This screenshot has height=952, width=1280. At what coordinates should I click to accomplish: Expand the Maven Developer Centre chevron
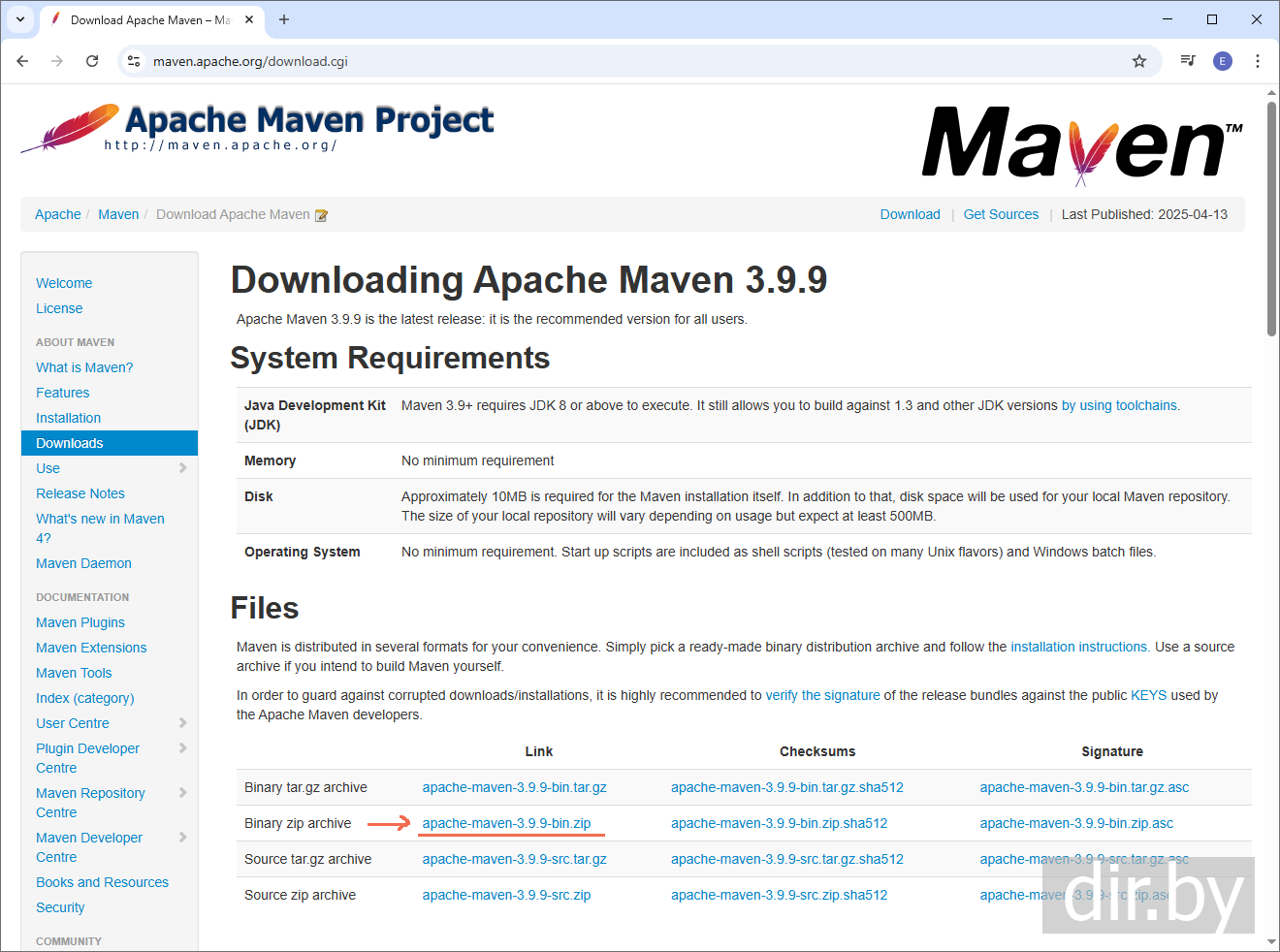(x=183, y=838)
